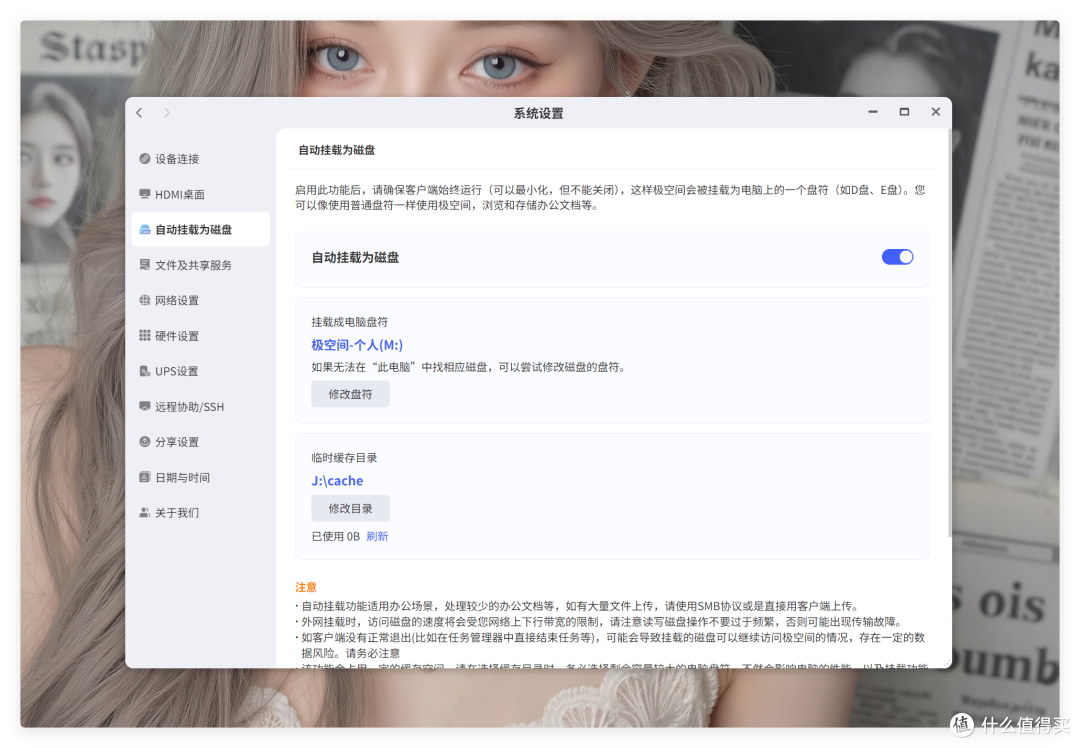Click the 分享设置 icon
The height and width of the screenshot is (748, 1080).
coord(145,441)
